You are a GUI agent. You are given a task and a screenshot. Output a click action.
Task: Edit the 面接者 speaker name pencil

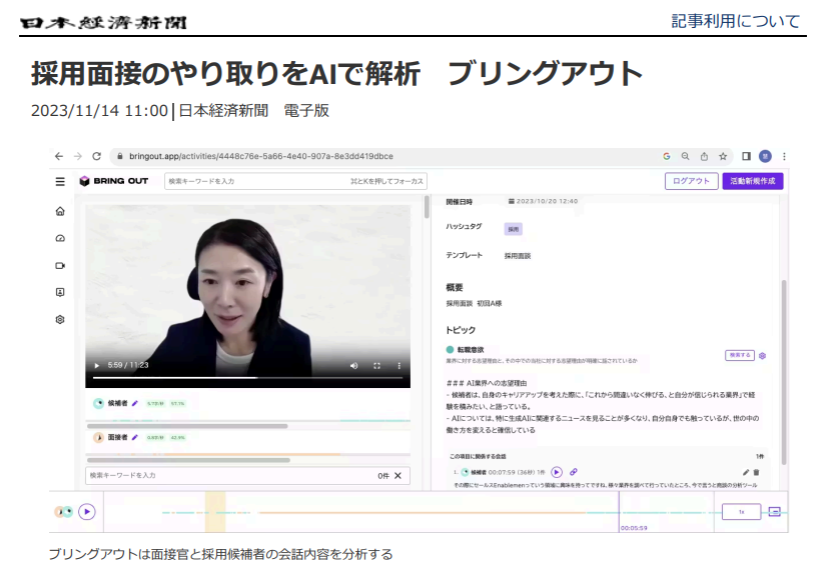pyautogui.click(x=135, y=437)
